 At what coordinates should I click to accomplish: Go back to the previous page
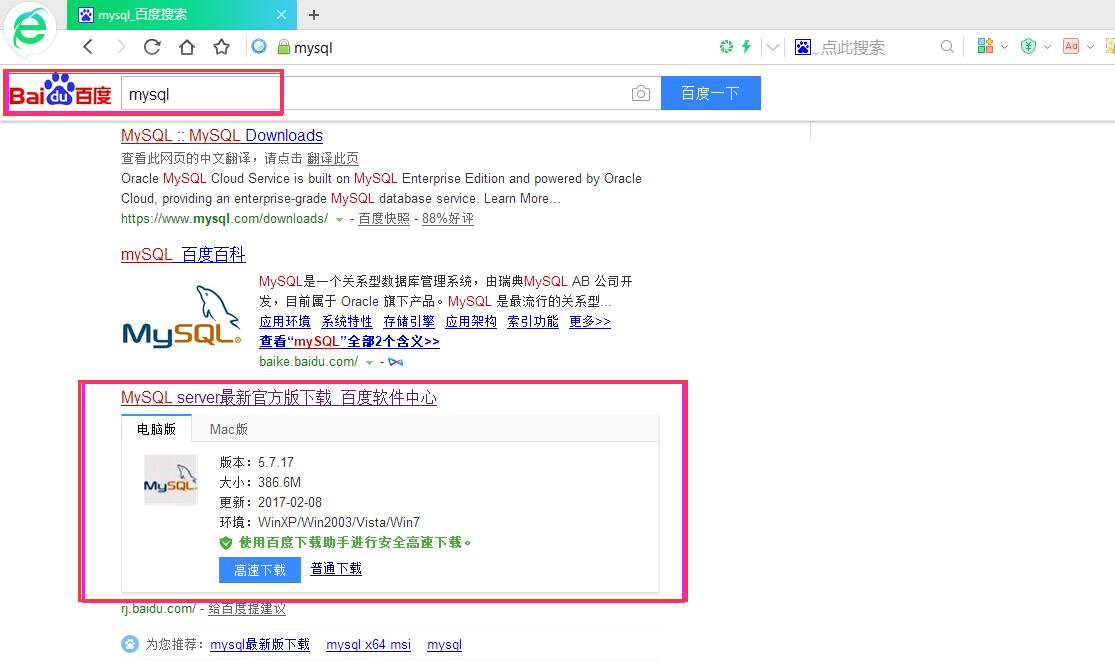[x=88, y=47]
